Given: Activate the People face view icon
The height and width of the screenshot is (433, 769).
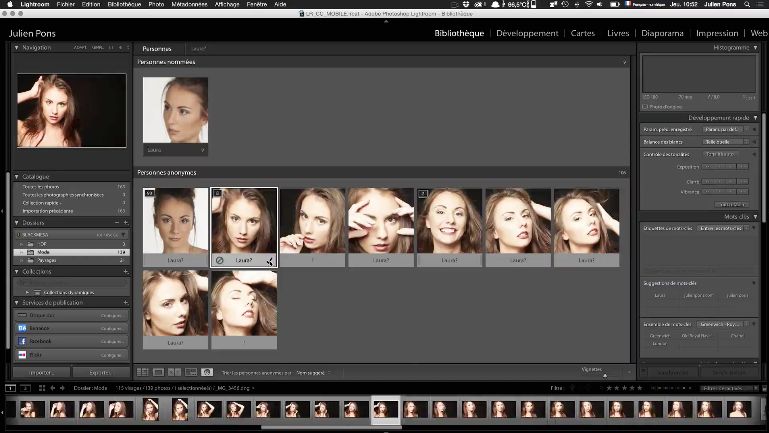Looking at the screenshot, I should (207, 372).
